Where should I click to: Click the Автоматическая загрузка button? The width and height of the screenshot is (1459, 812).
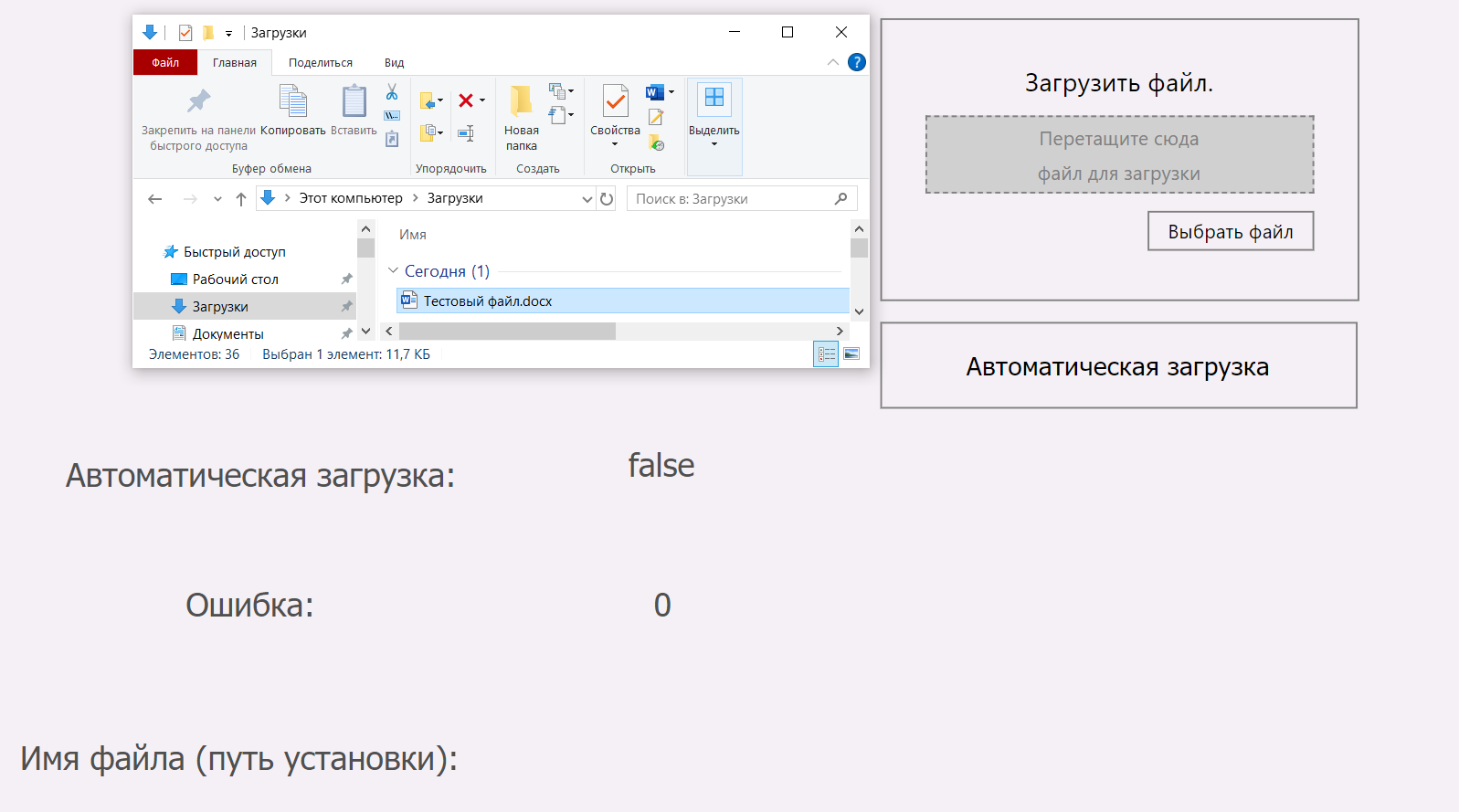[x=1118, y=365]
